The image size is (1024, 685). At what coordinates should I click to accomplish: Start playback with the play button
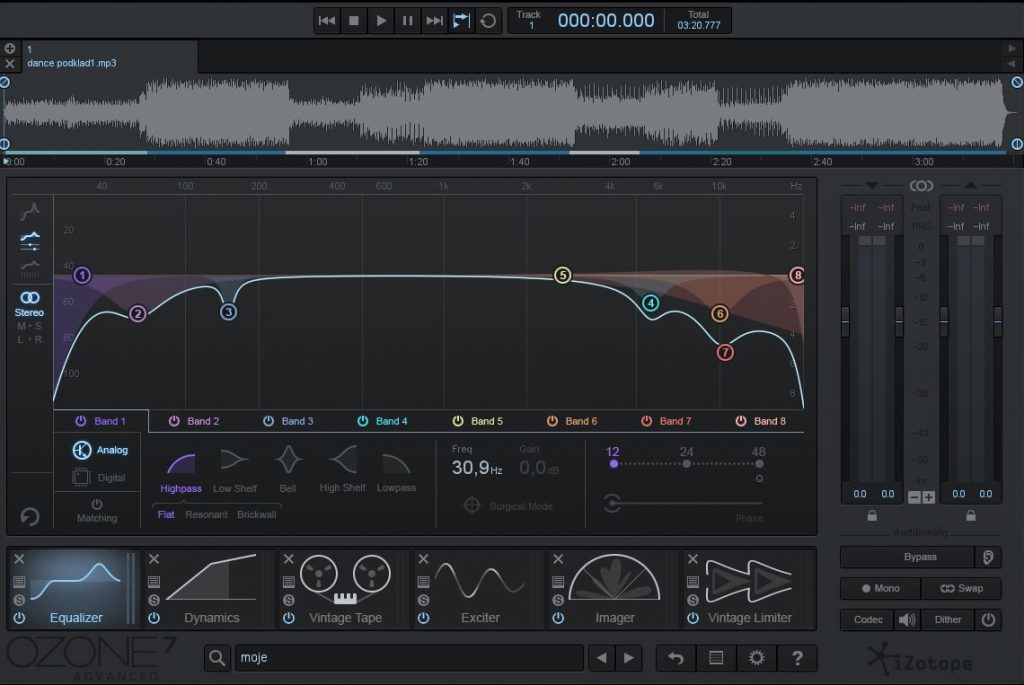click(381, 21)
